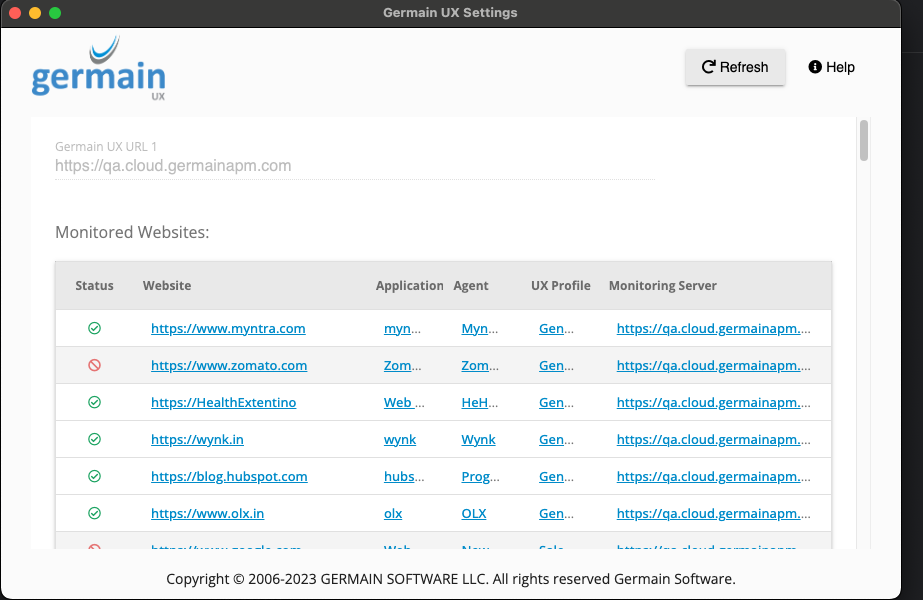This screenshot has height=600, width=923.
Task: Click the Germain UX logo
Action: [x=98, y=70]
